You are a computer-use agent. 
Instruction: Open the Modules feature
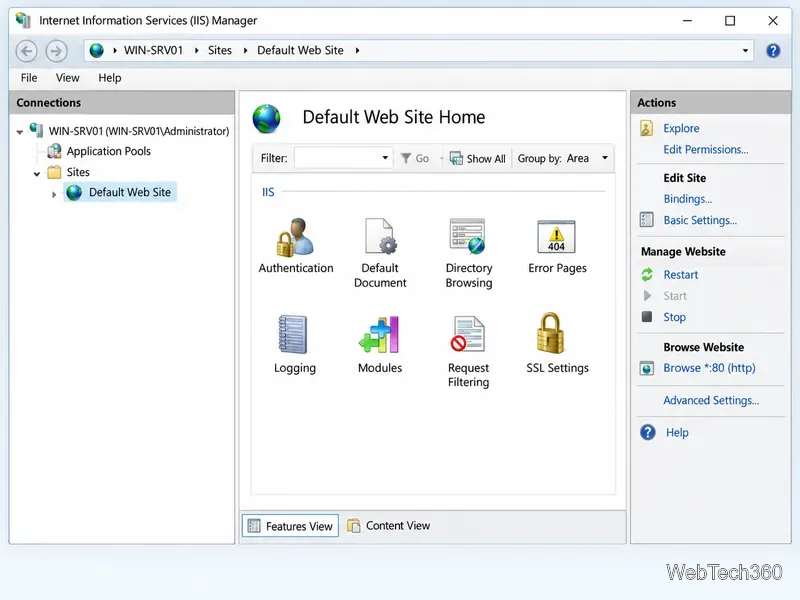(380, 344)
